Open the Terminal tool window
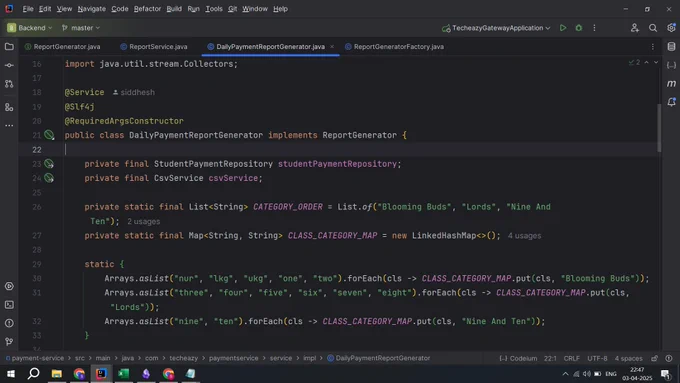Screen dimensions: 680x383 (9, 305)
